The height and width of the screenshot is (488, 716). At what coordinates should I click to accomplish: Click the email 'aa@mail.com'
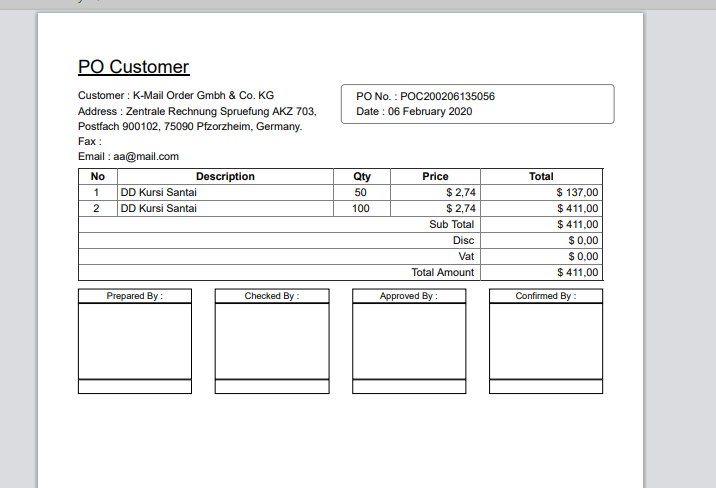146,157
